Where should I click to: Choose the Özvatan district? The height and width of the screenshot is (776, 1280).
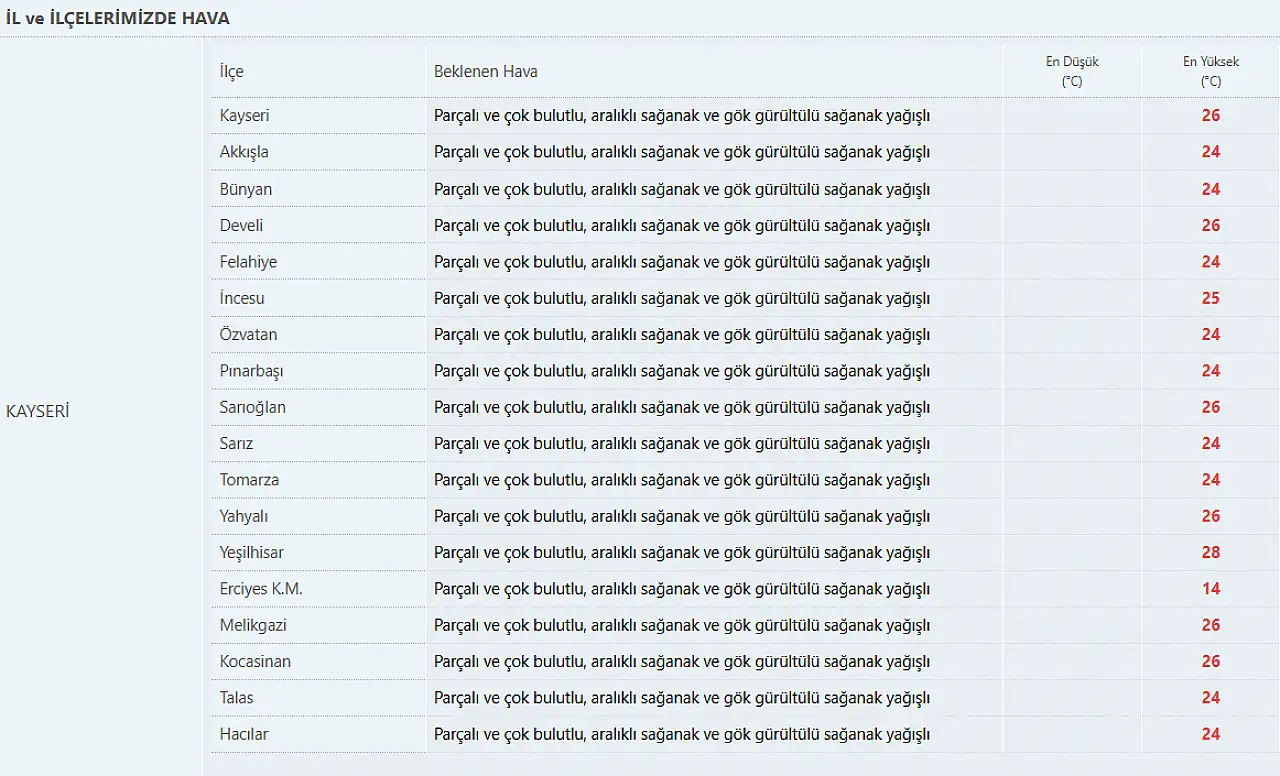pyautogui.click(x=248, y=334)
